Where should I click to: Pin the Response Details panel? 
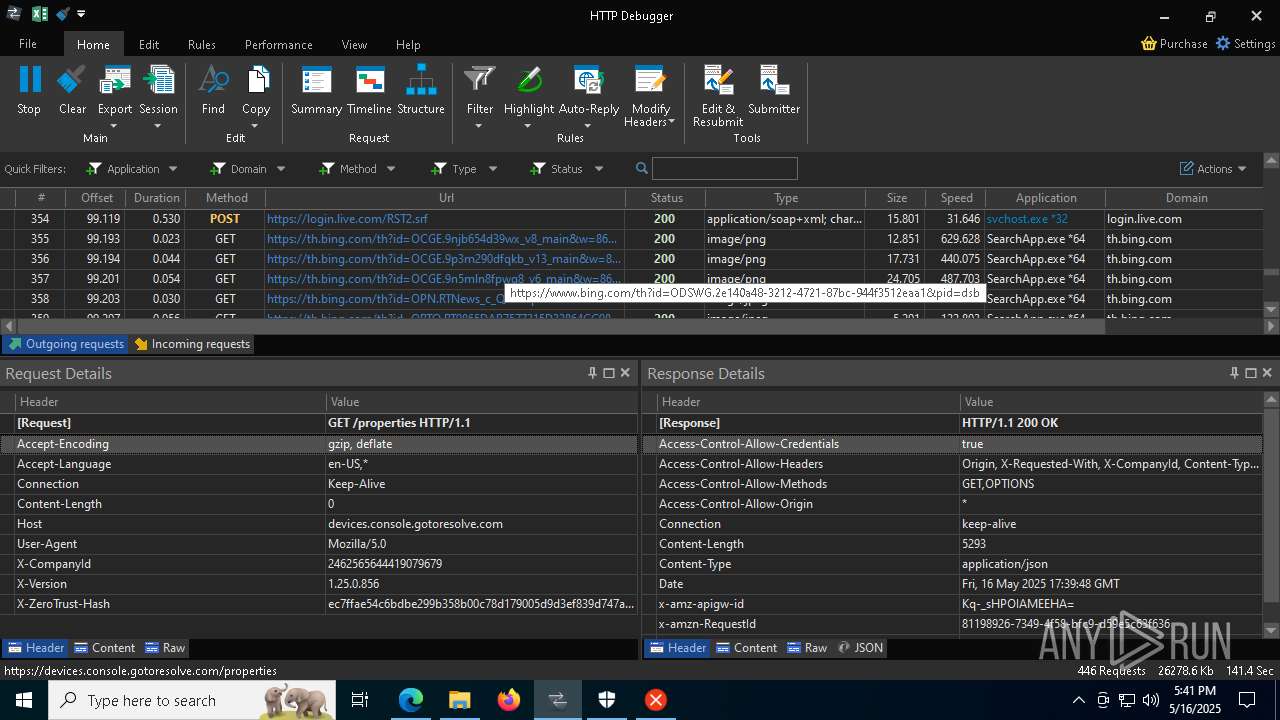click(1234, 373)
